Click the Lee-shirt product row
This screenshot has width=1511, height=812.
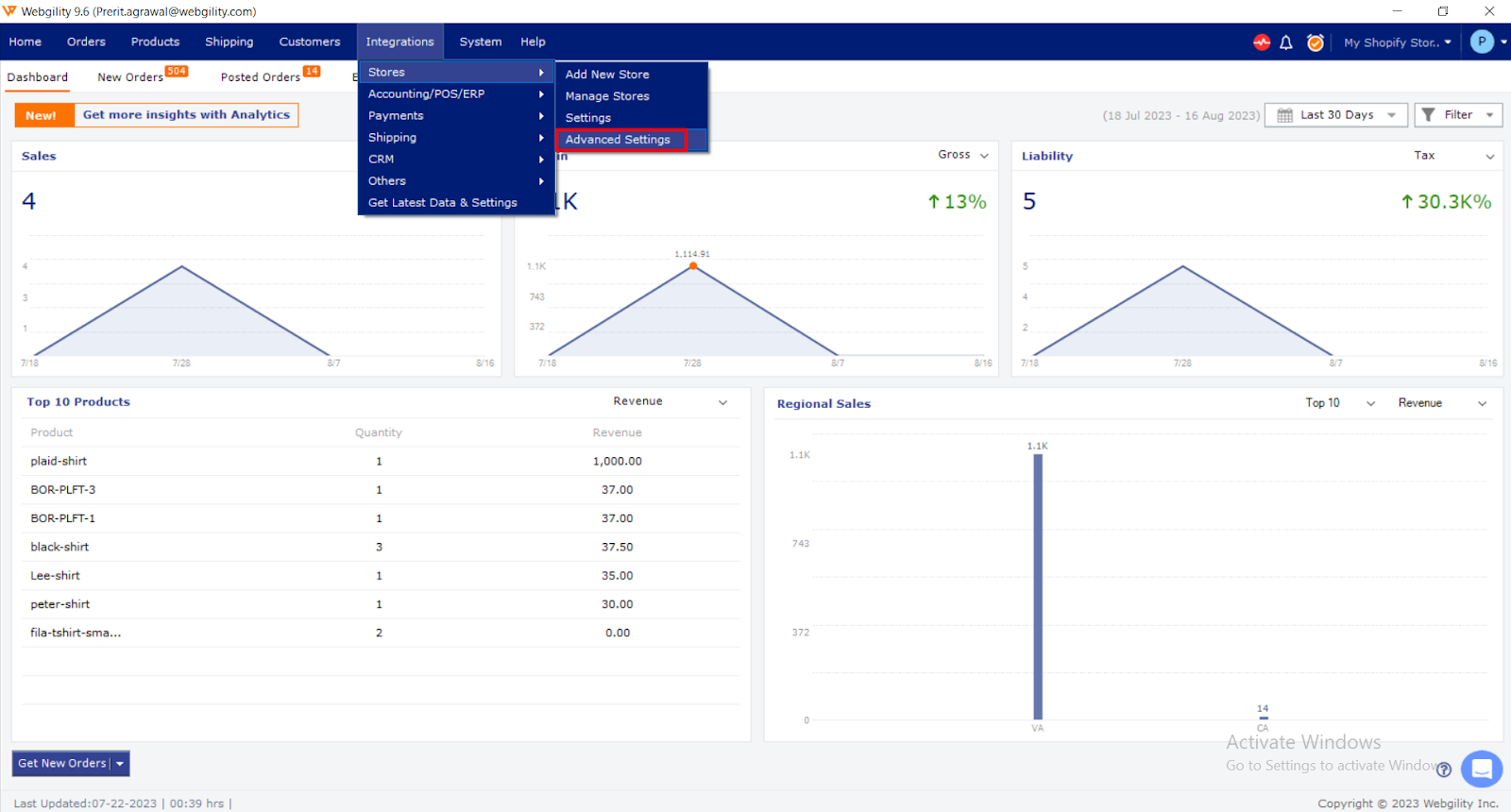click(382, 575)
